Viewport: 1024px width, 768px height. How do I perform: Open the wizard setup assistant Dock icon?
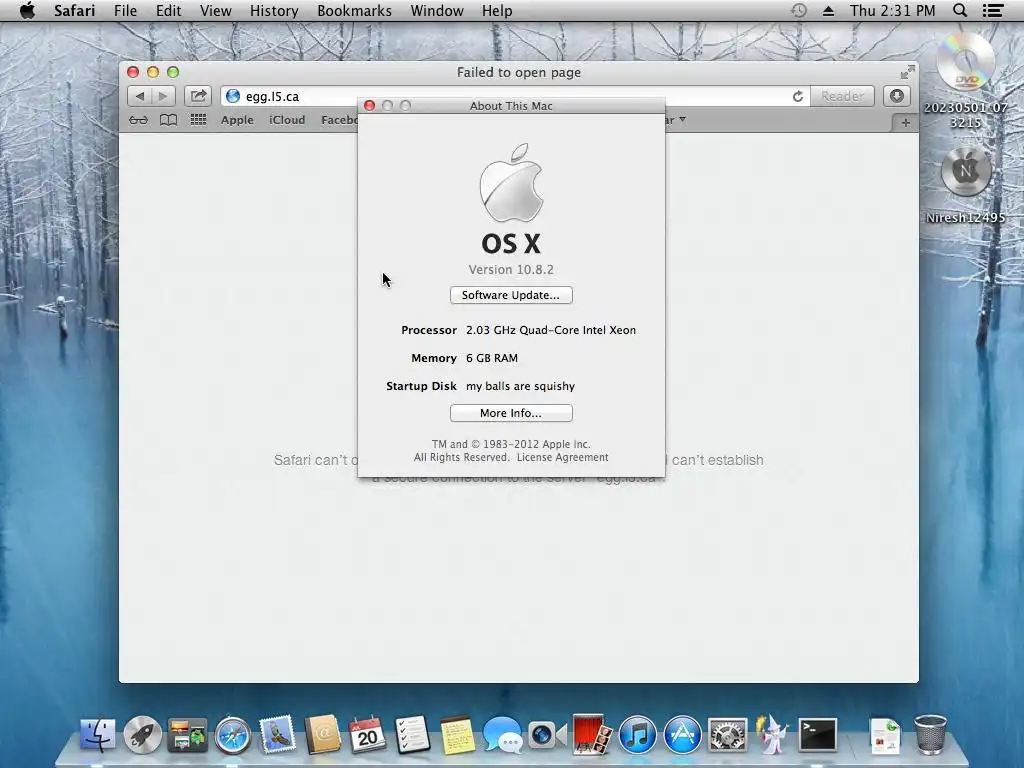(773, 734)
